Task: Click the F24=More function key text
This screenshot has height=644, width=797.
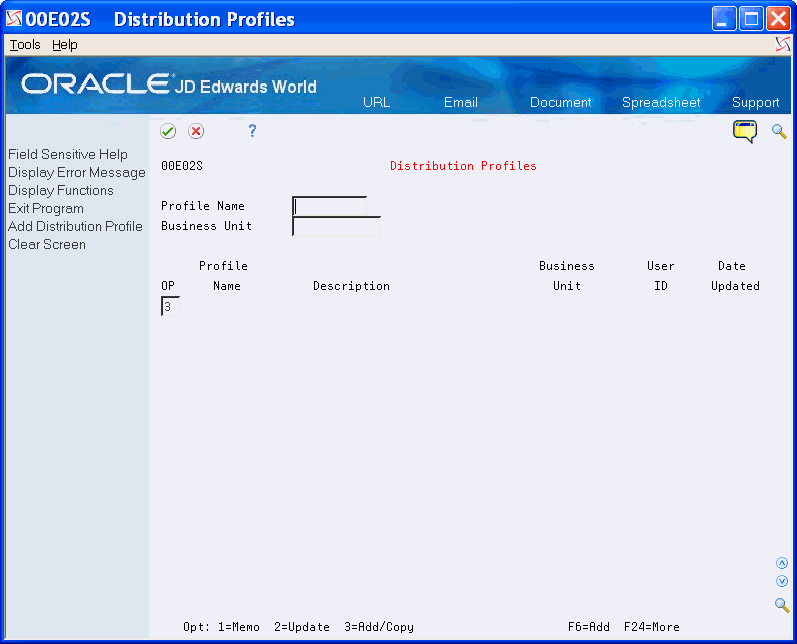Action: (652, 627)
